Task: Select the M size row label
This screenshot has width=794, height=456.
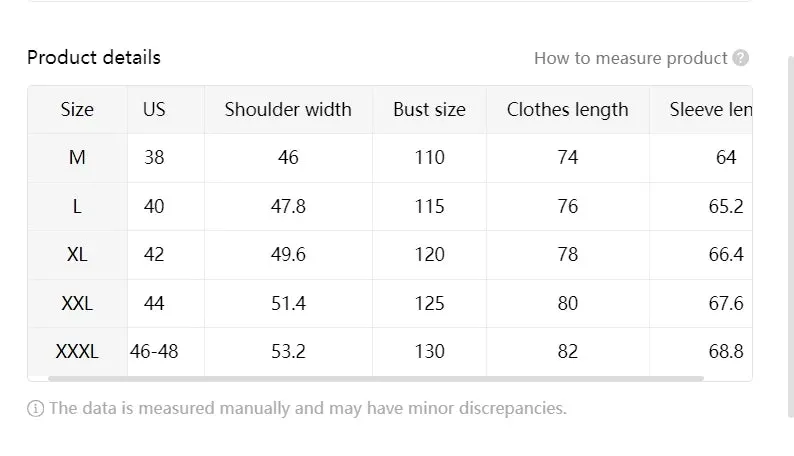Action: (x=77, y=158)
